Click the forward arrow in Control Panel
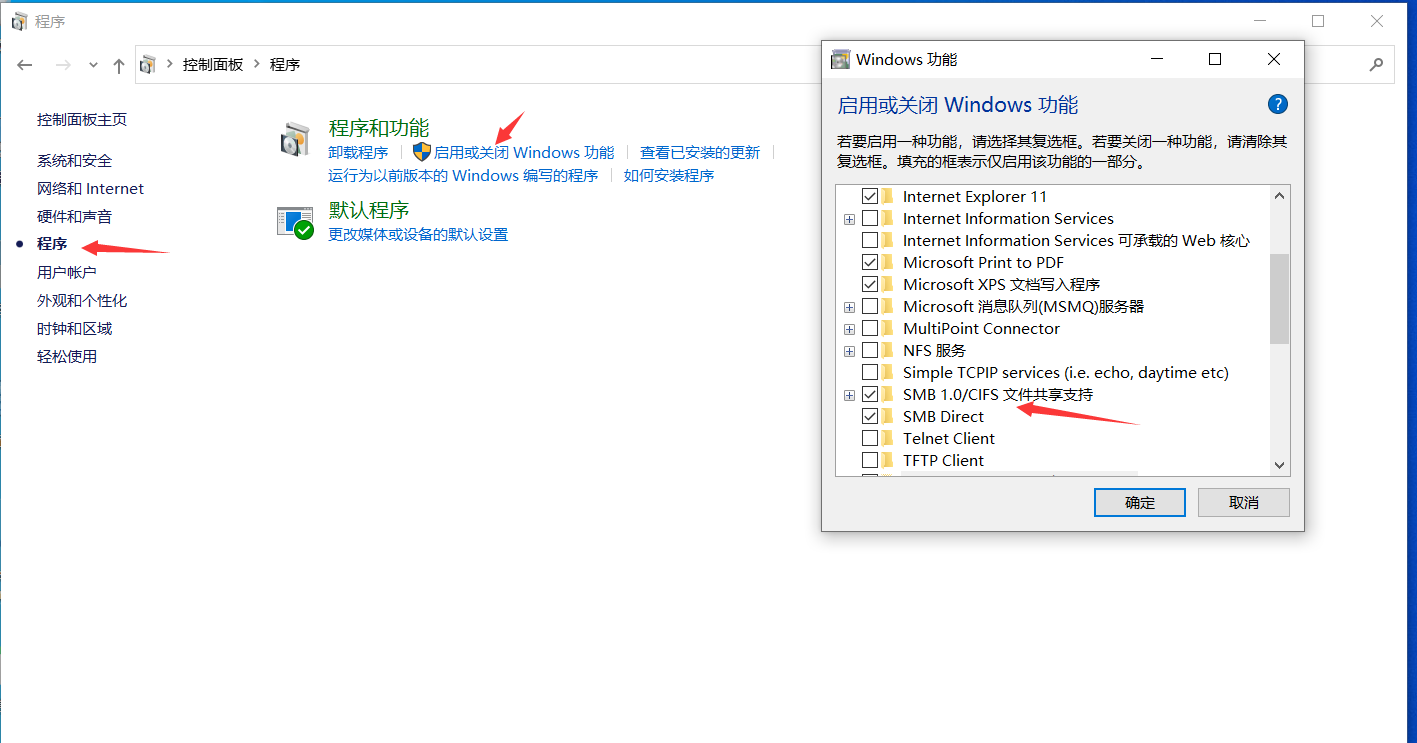Viewport: 1417px width, 743px height. coord(62,65)
